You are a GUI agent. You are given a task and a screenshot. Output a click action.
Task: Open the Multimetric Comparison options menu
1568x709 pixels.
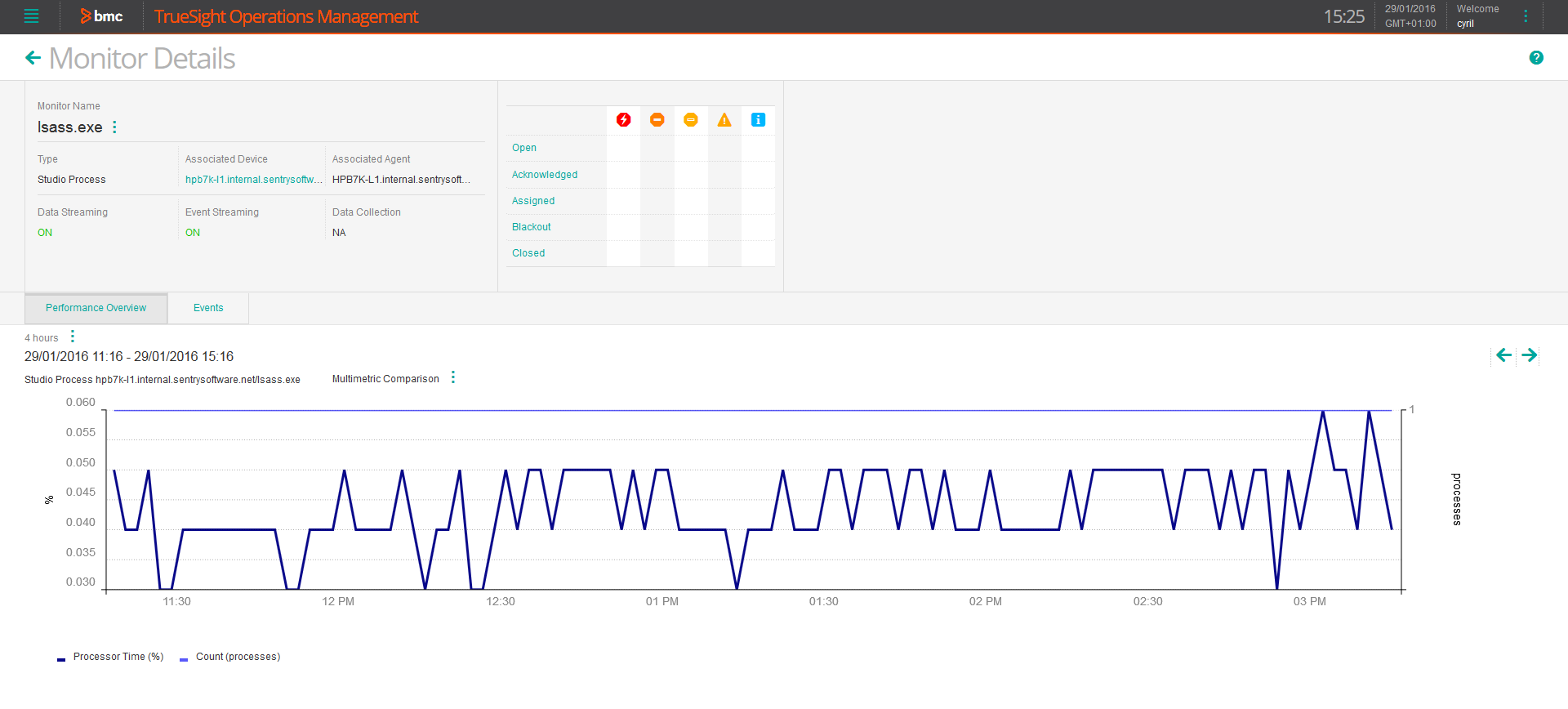pos(453,377)
